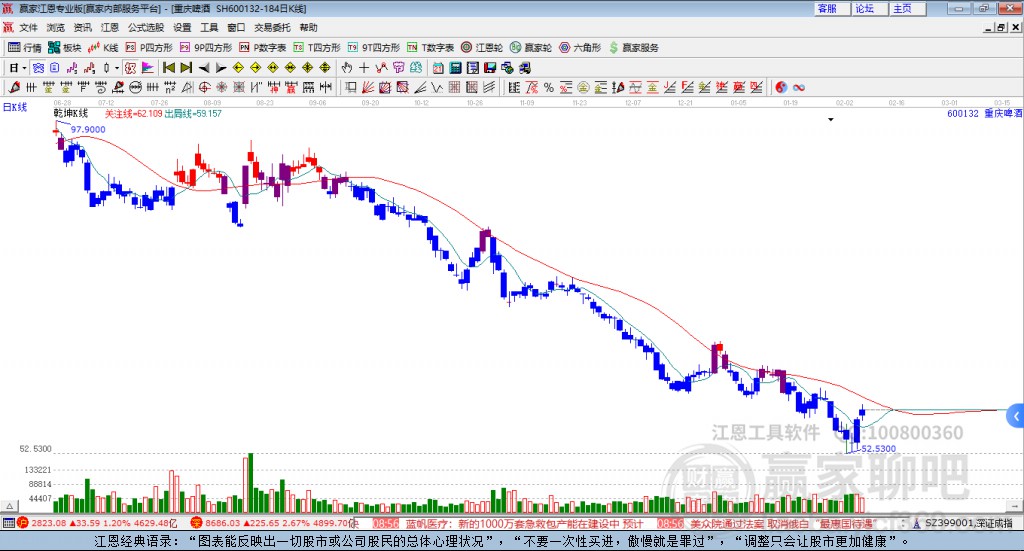Click the 乾坤K线 indicator name

(71, 114)
